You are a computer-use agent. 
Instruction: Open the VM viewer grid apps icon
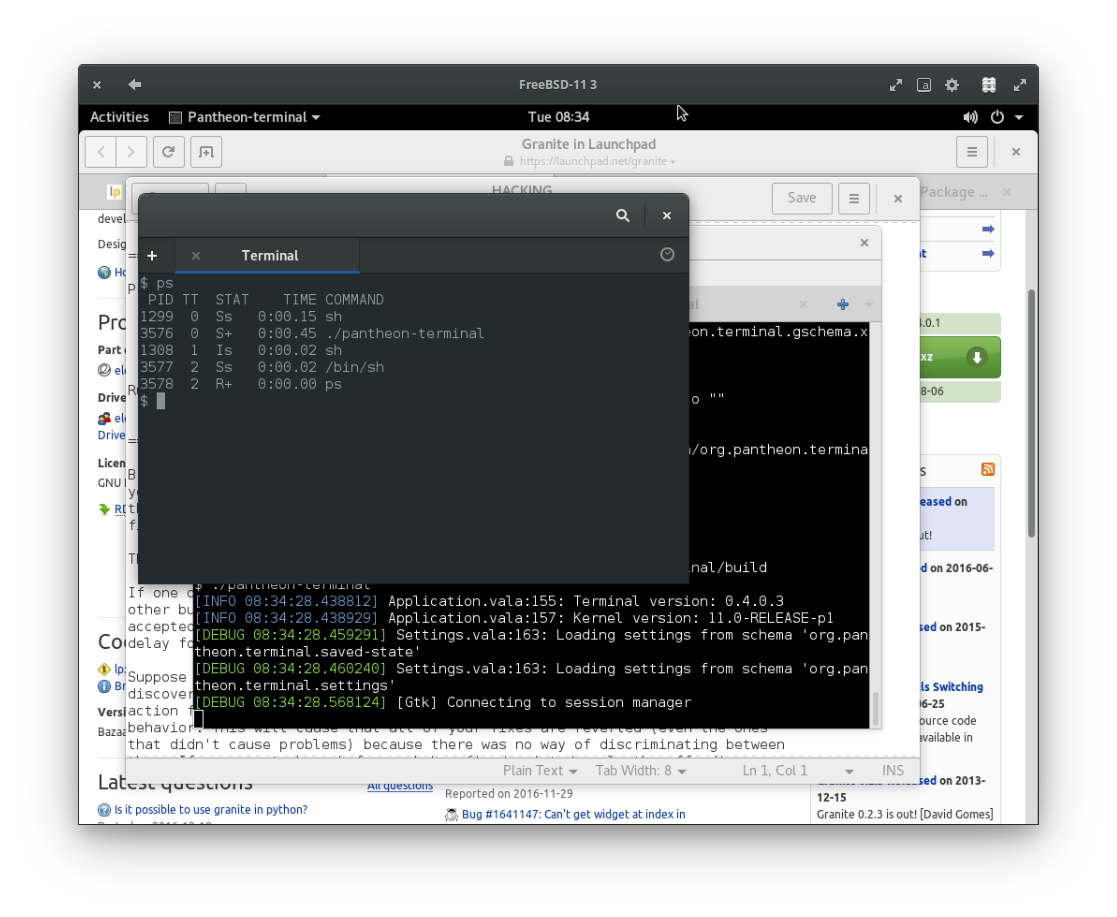(989, 85)
